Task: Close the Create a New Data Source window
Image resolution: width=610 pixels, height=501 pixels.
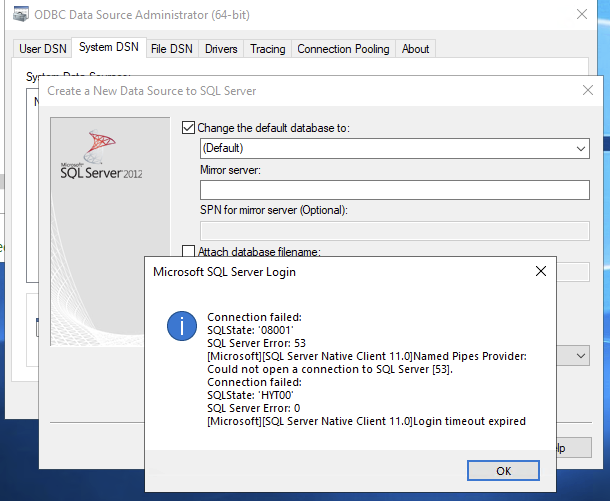Action: 587,90
